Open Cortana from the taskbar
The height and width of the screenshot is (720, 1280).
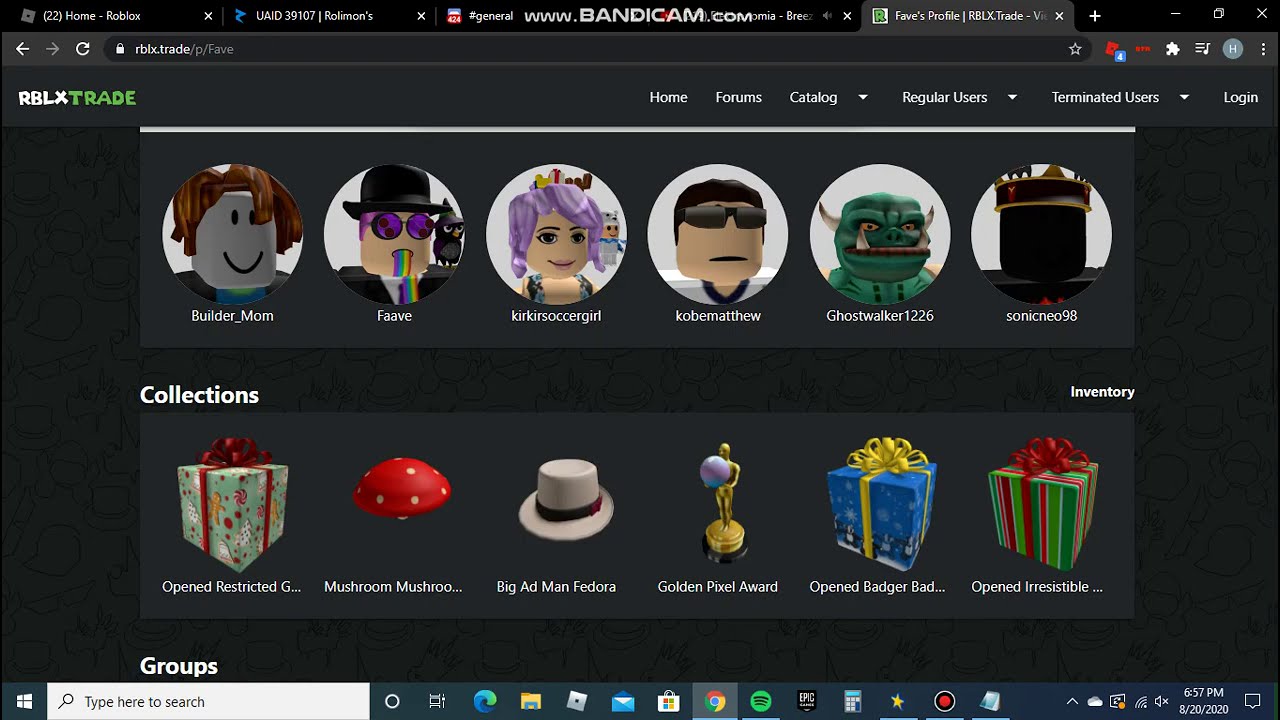(x=392, y=701)
